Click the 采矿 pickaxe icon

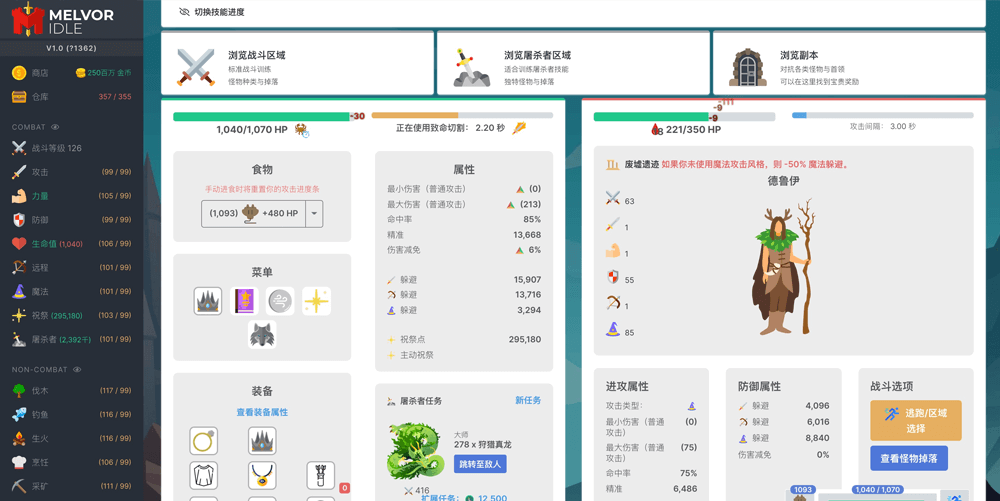click(19, 486)
